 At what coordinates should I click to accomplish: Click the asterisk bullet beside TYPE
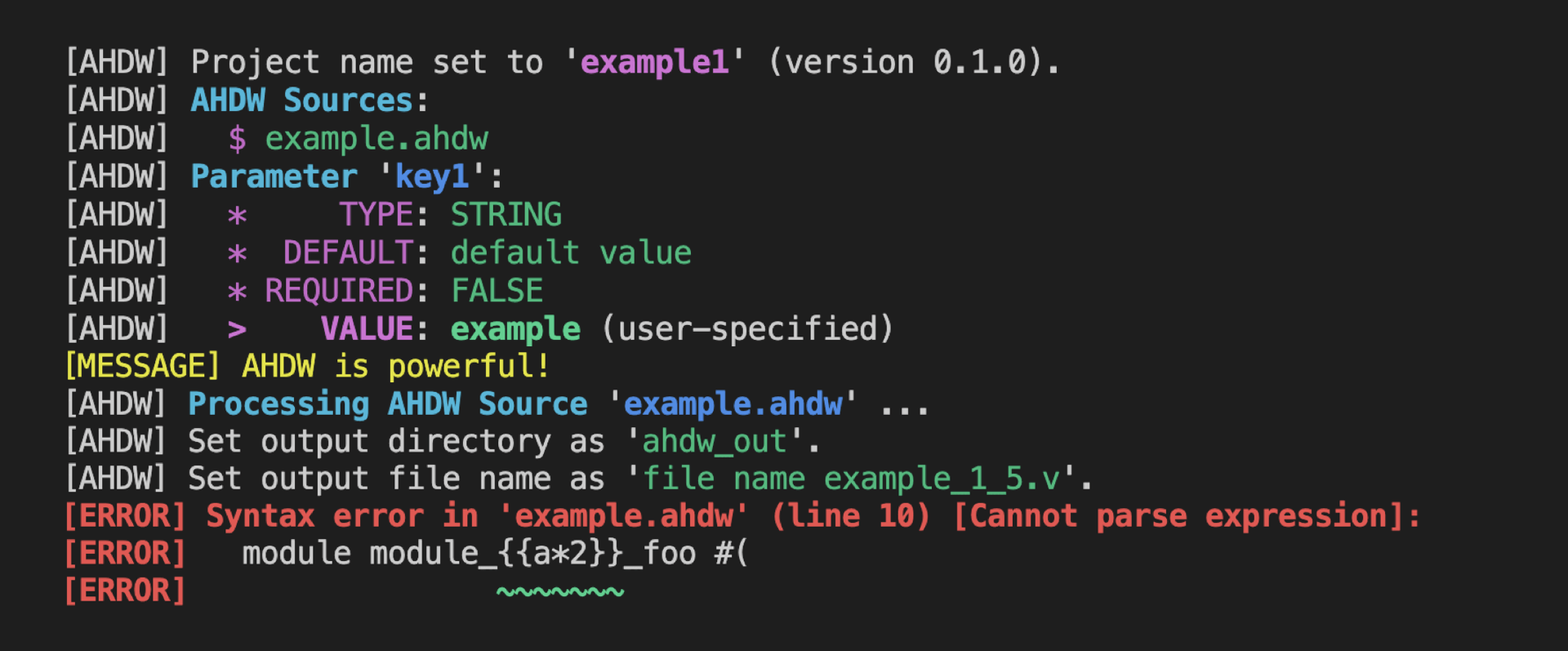click(237, 216)
